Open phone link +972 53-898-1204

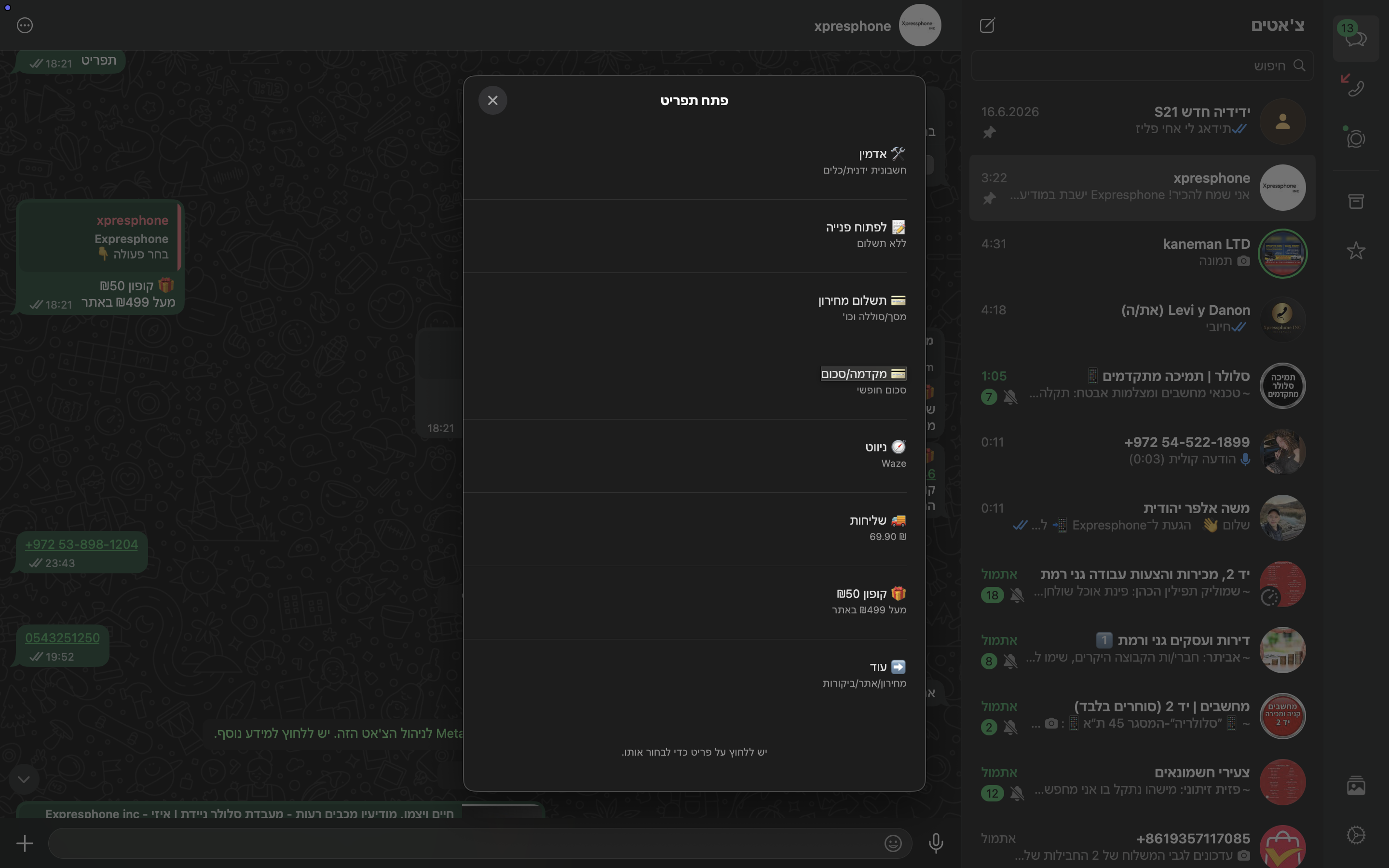pos(81,544)
